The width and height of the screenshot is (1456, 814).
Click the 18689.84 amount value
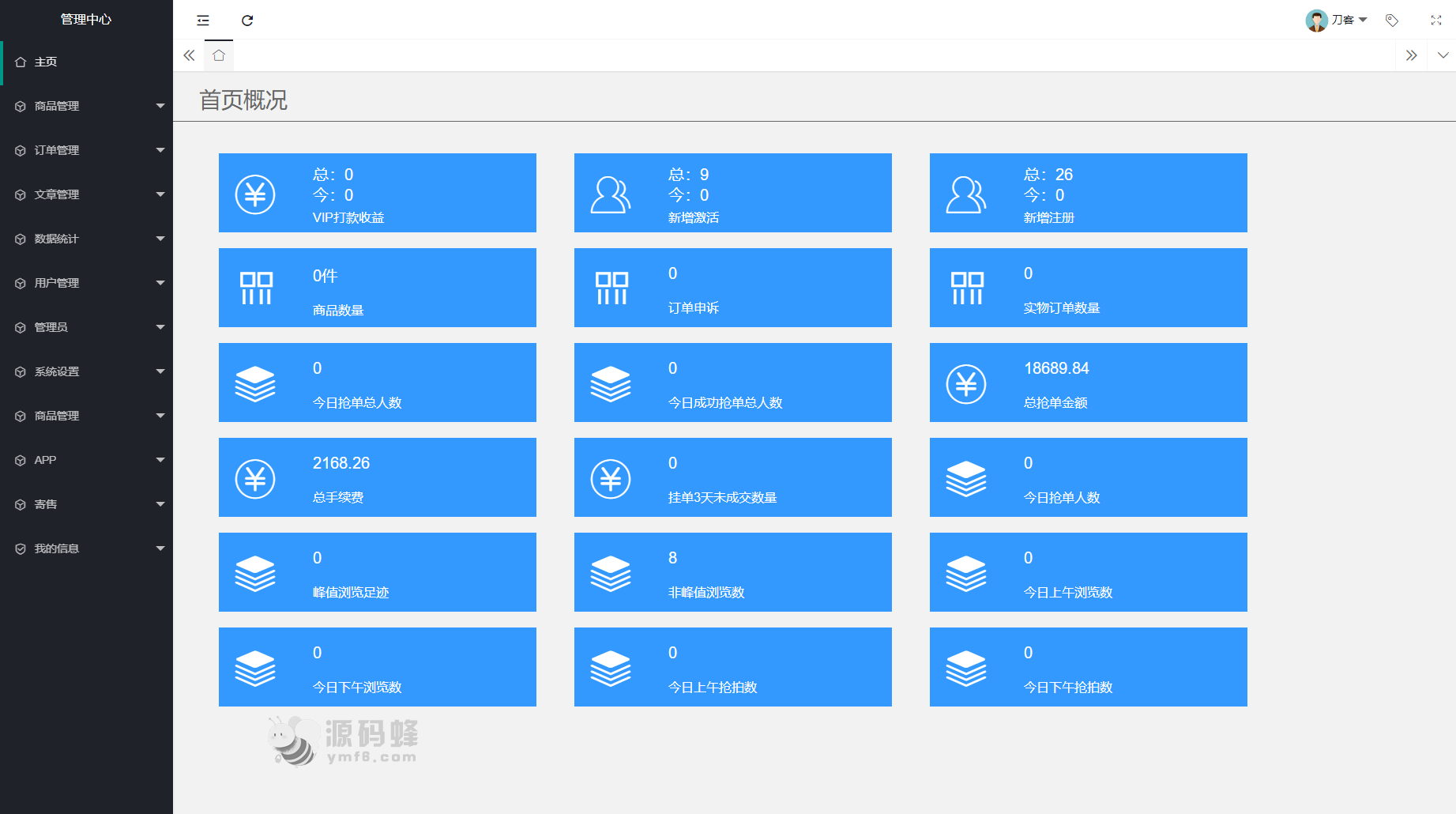coord(1056,368)
